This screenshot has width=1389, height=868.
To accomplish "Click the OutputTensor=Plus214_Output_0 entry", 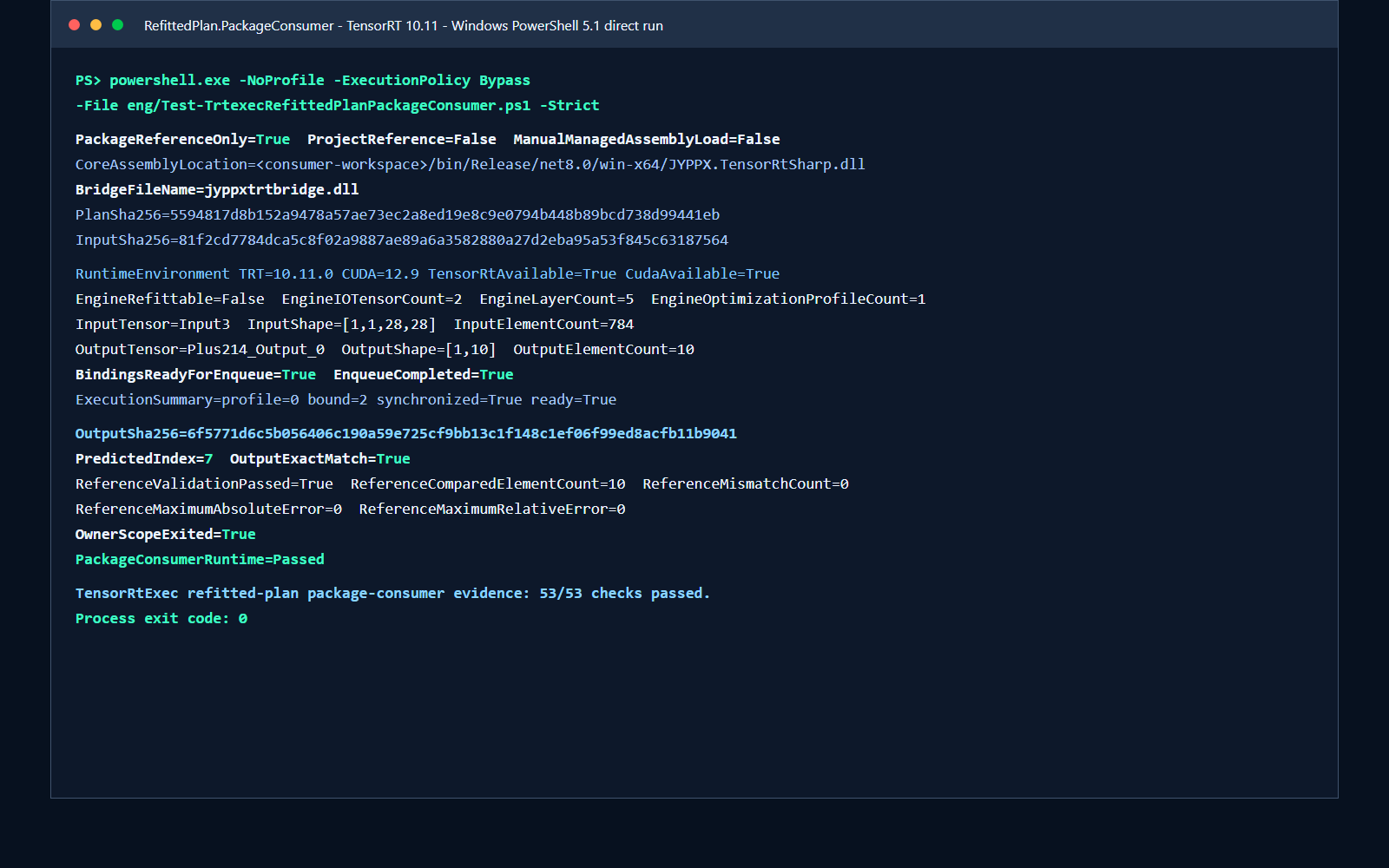I will 200,350.
